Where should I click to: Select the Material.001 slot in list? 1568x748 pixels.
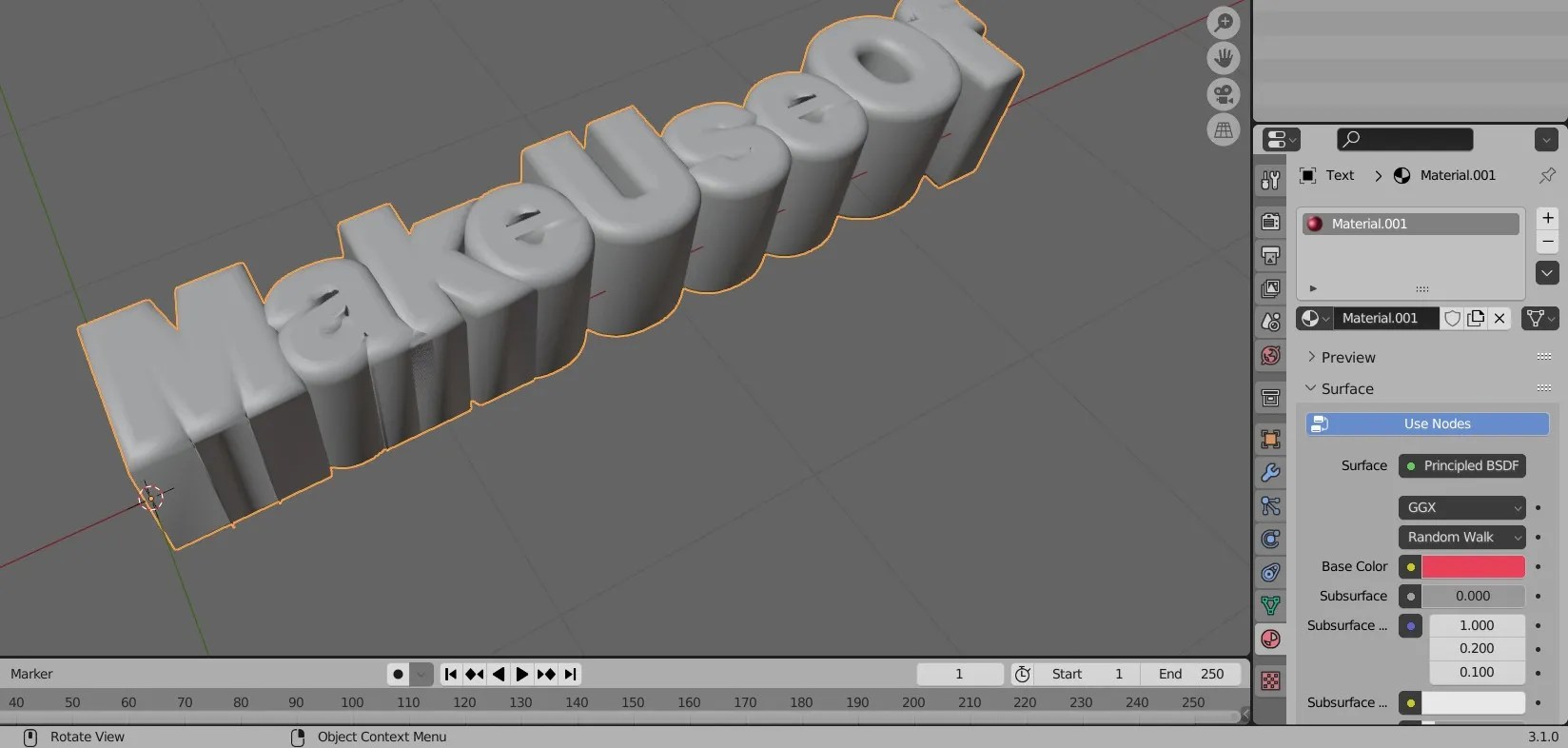click(1411, 224)
